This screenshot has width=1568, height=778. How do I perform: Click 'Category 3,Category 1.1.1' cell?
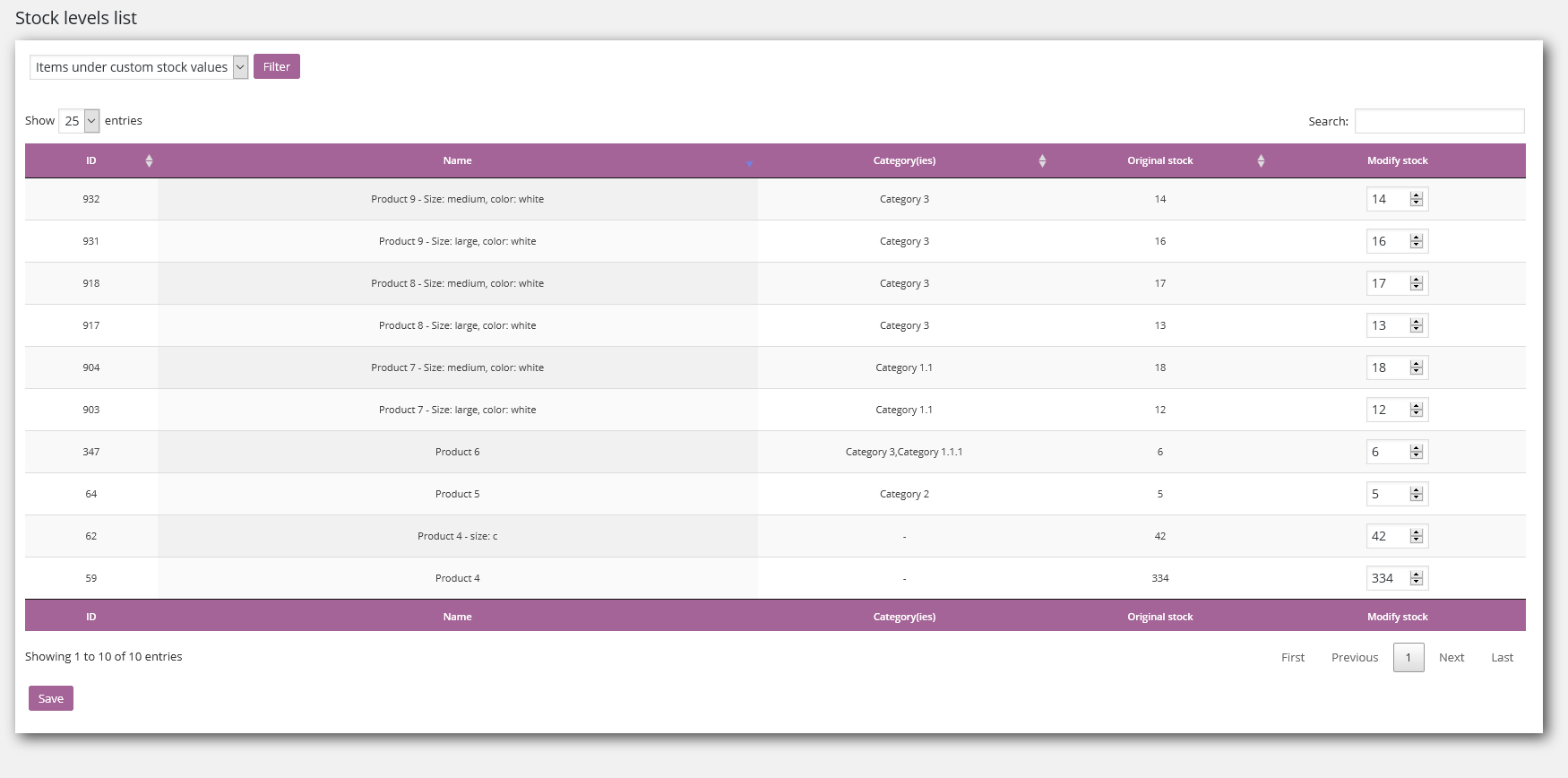click(904, 452)
